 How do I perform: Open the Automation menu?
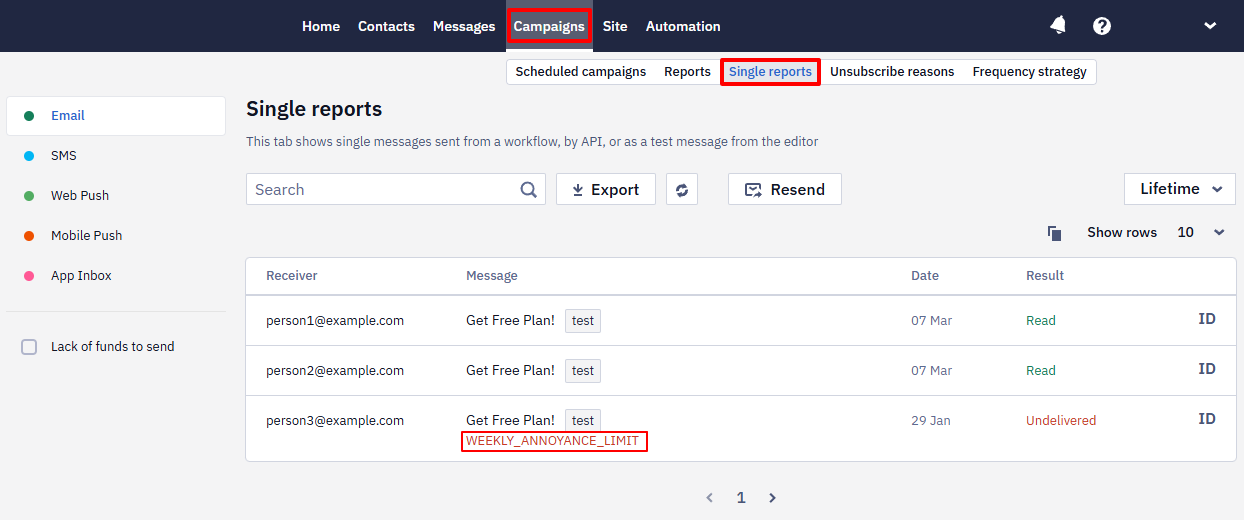[x=683, y=26]
